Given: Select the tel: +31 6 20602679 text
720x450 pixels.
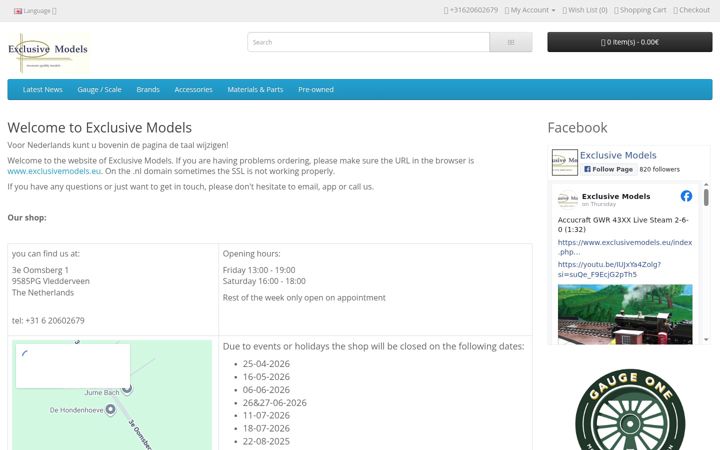Looking at the screenshot, I should (48, 321).
